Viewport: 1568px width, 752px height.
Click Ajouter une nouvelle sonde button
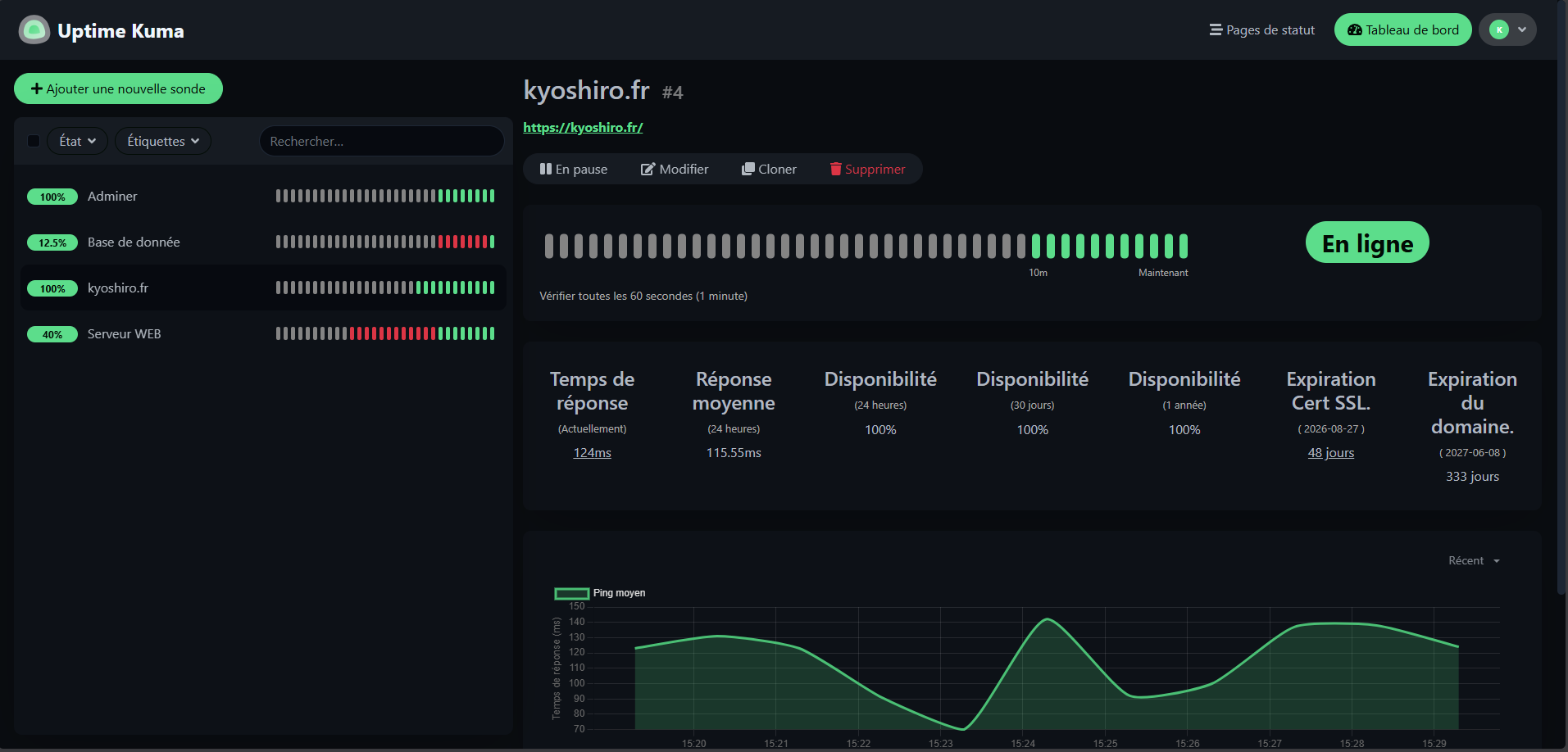click(x=118, y=88)
